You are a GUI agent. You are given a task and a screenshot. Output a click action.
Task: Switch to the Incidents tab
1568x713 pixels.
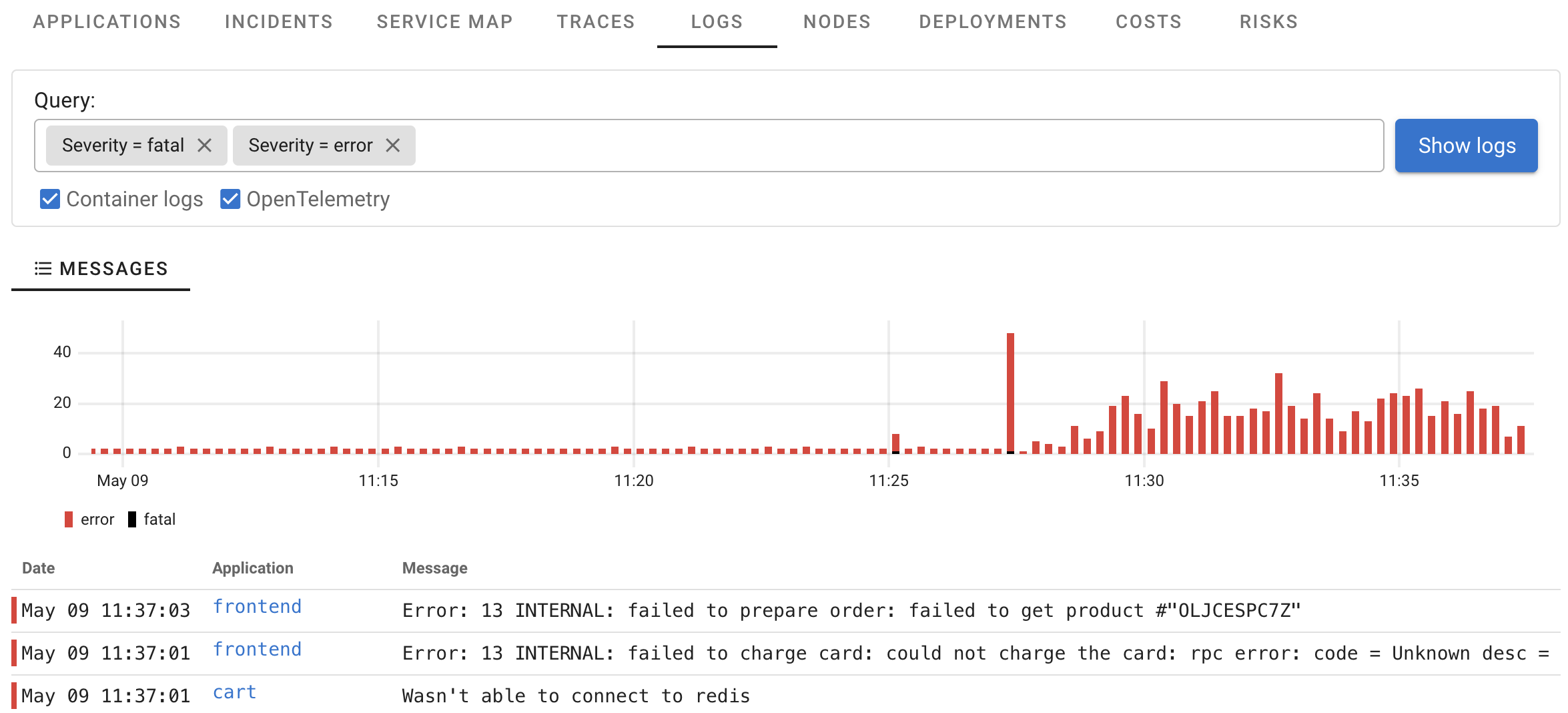point(278,22)
